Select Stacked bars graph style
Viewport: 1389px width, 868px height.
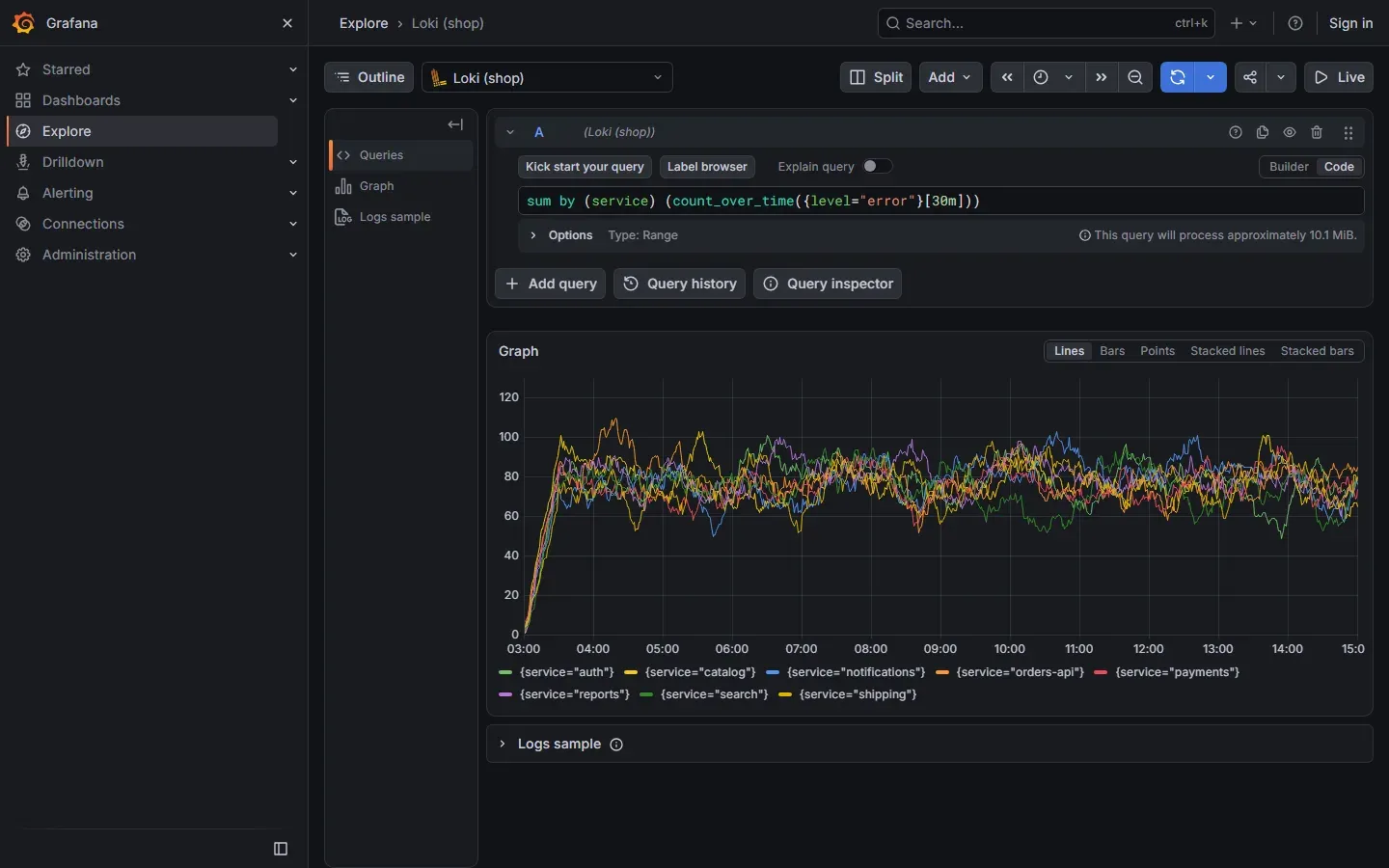tap(1317, 351)
